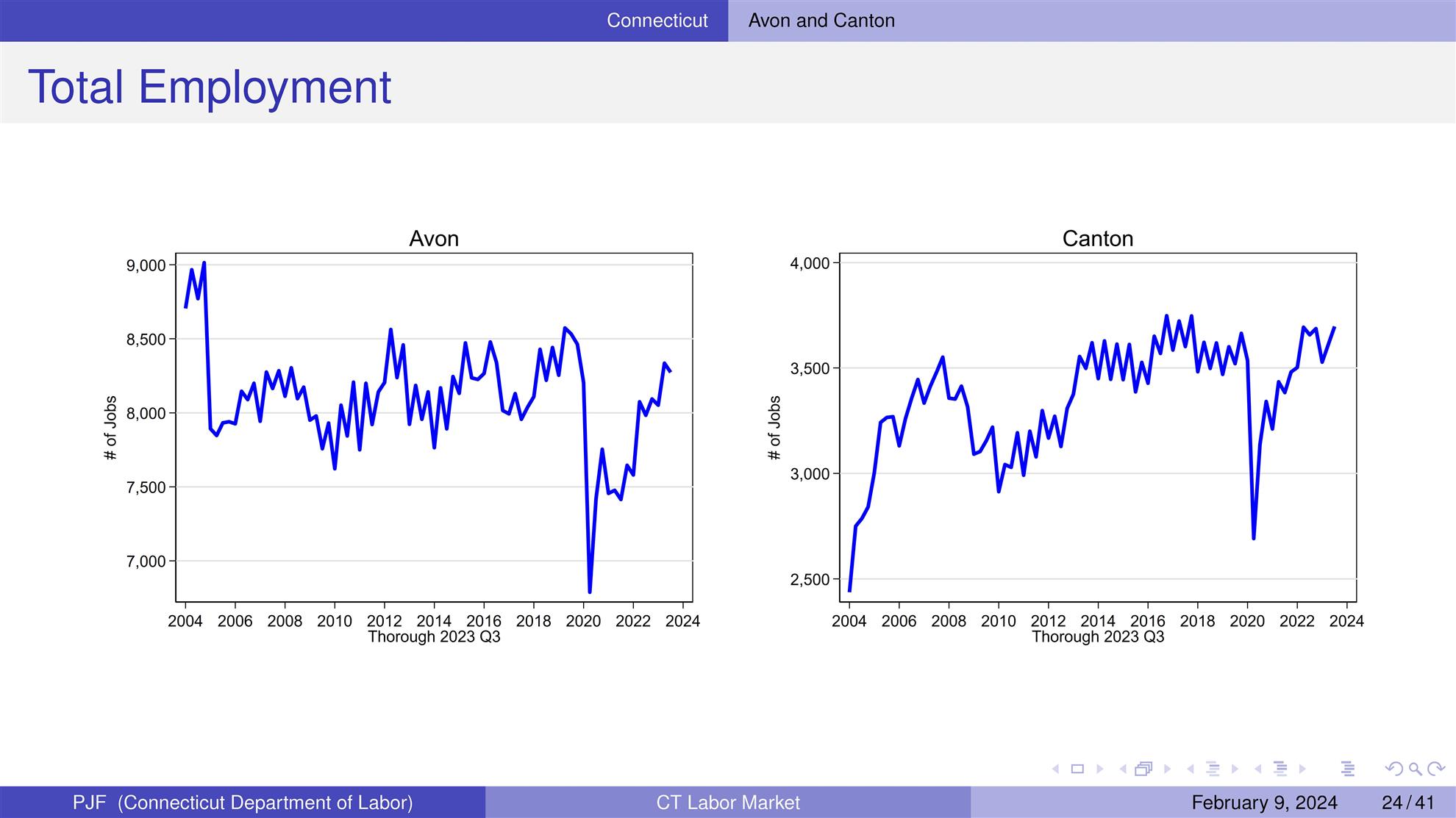Click the Total Employment slide title
This screenshot has height=818, width=1456.
(210, 87)
